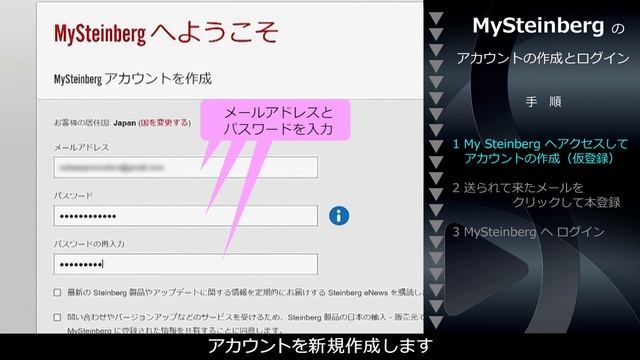Click the パスワードの再入力 input field
This screenshot has width=640, height=360.
pyautogui.click(x=186, y=264)
